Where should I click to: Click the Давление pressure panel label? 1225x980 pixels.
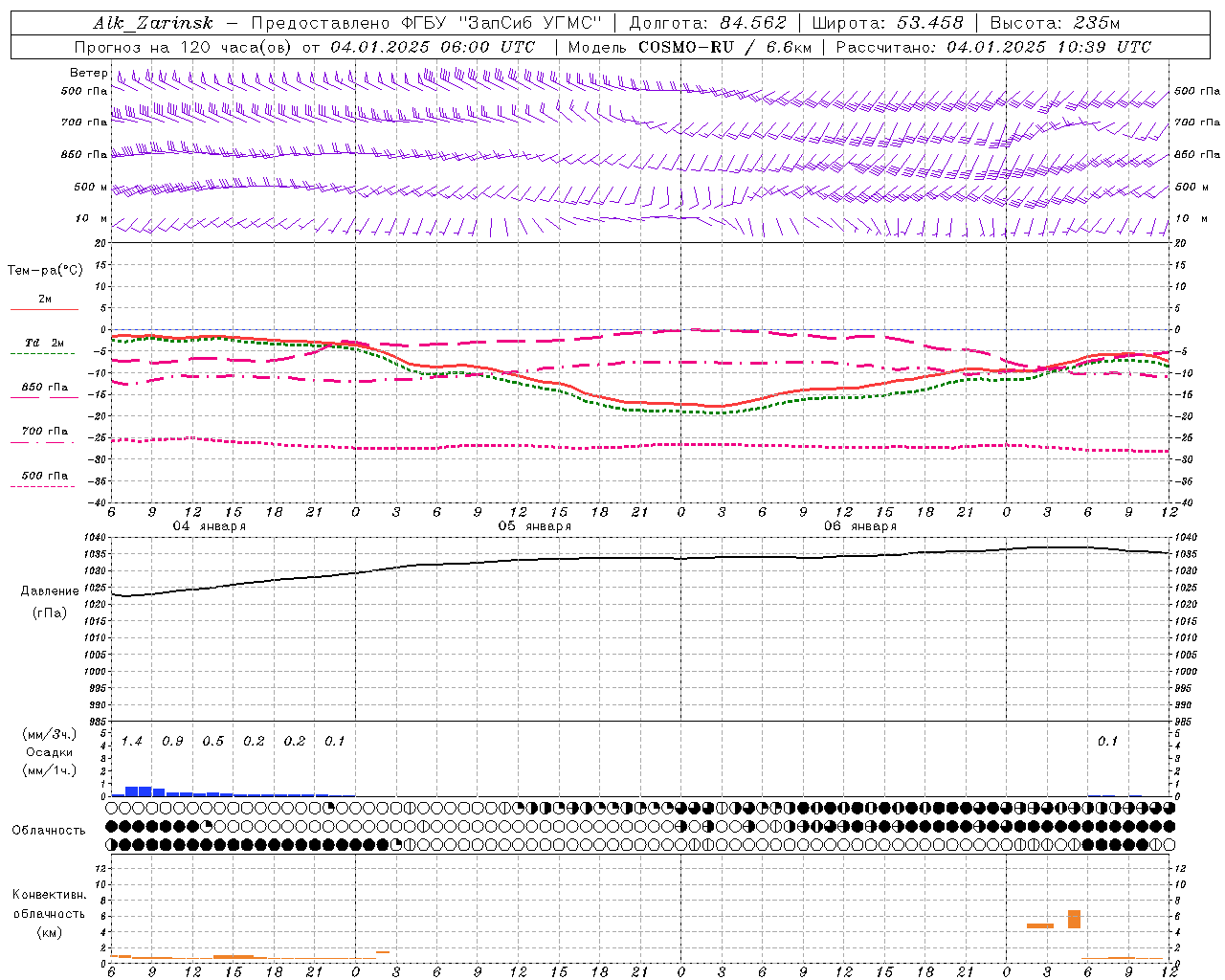[50, 591]
